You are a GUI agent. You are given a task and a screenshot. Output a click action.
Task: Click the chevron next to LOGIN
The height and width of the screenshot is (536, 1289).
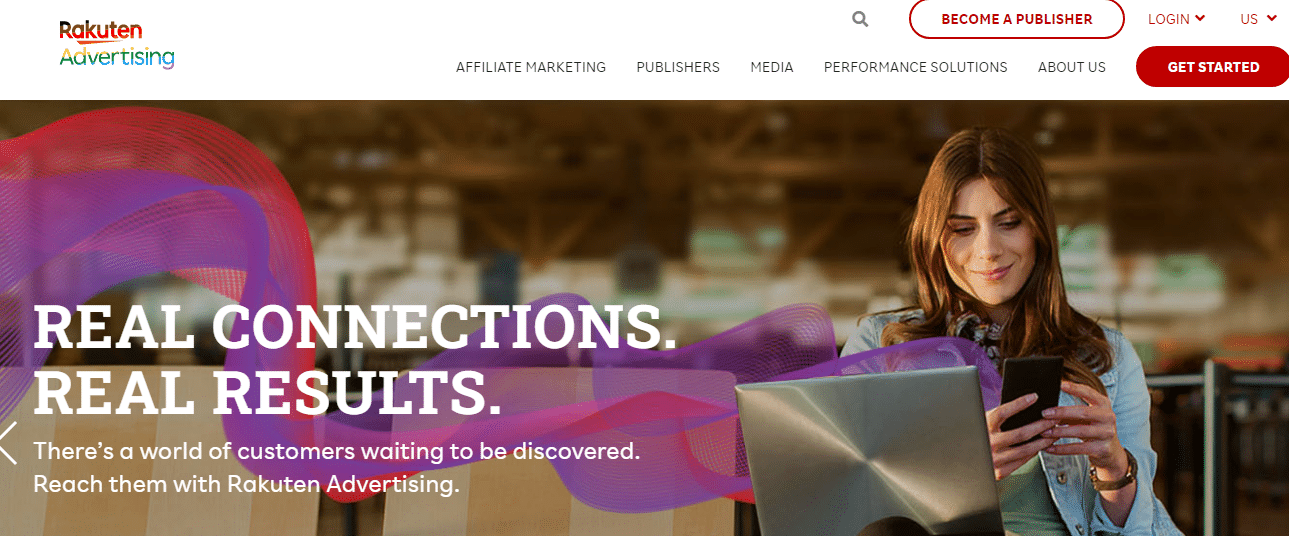click(x=1200, y=18)
